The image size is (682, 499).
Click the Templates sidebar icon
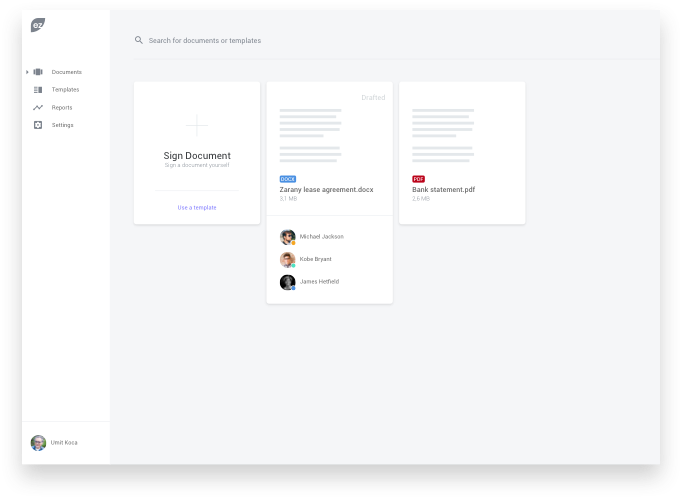[38, 90]
